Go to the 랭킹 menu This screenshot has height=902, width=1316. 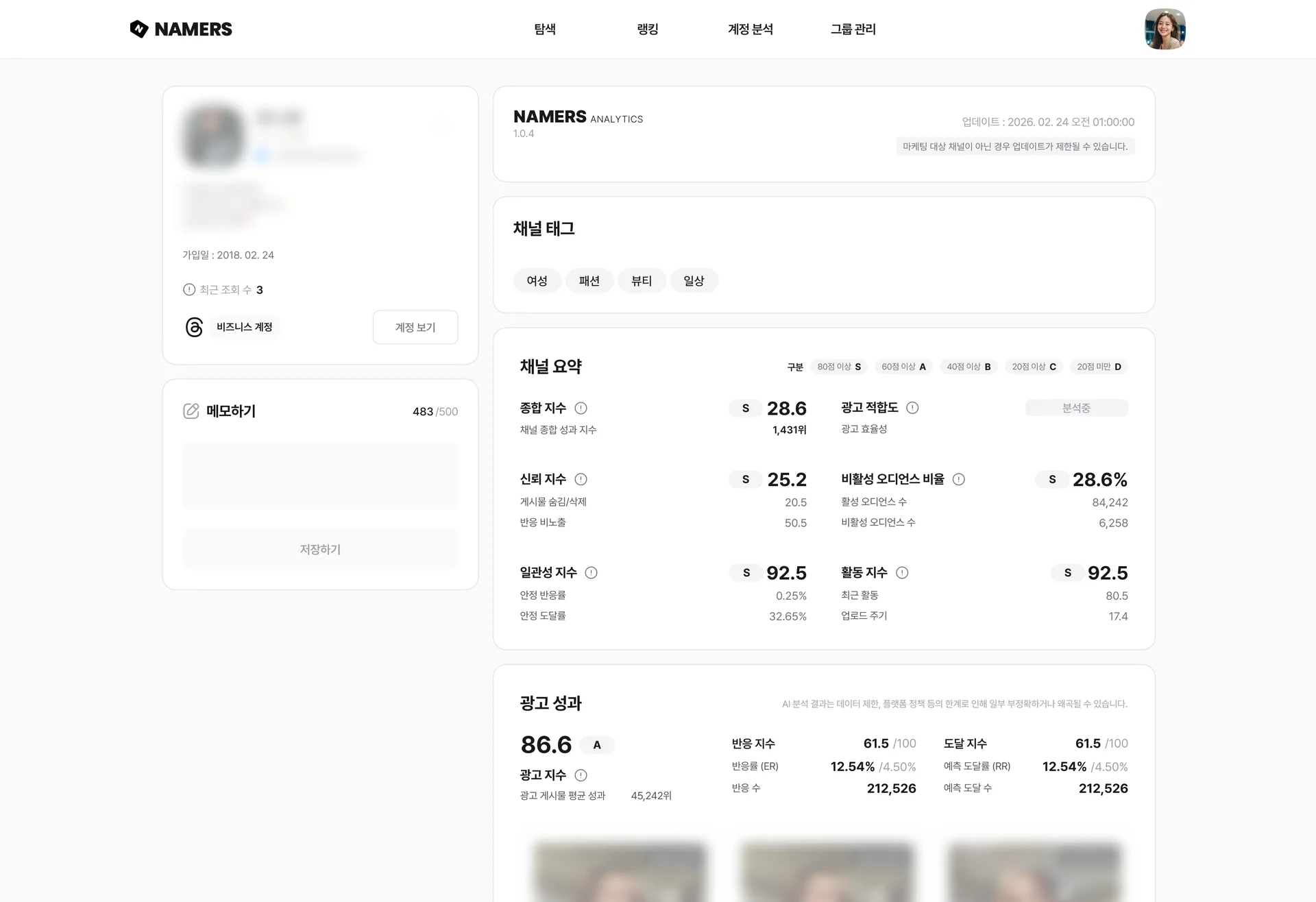[648, 29]
